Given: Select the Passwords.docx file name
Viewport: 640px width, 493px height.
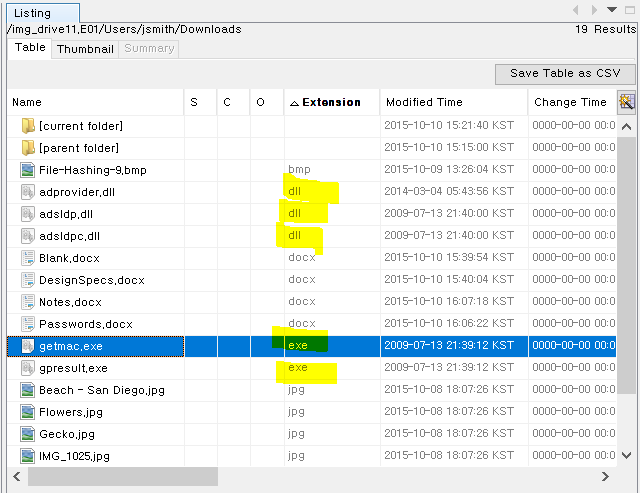Looking at the screenshot, I should point(86,324).
